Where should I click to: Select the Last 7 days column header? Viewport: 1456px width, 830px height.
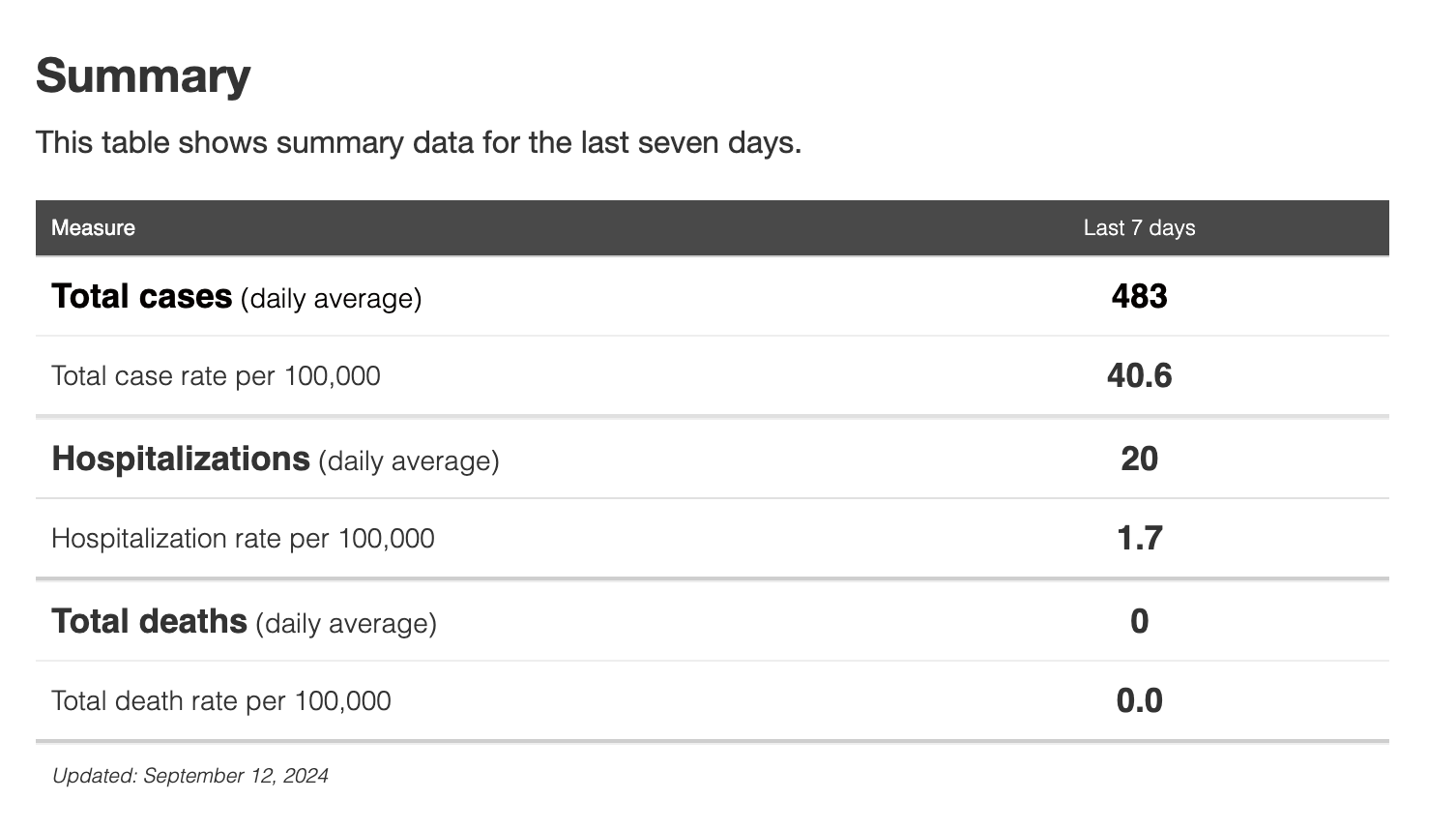[x=1139, y=228]
